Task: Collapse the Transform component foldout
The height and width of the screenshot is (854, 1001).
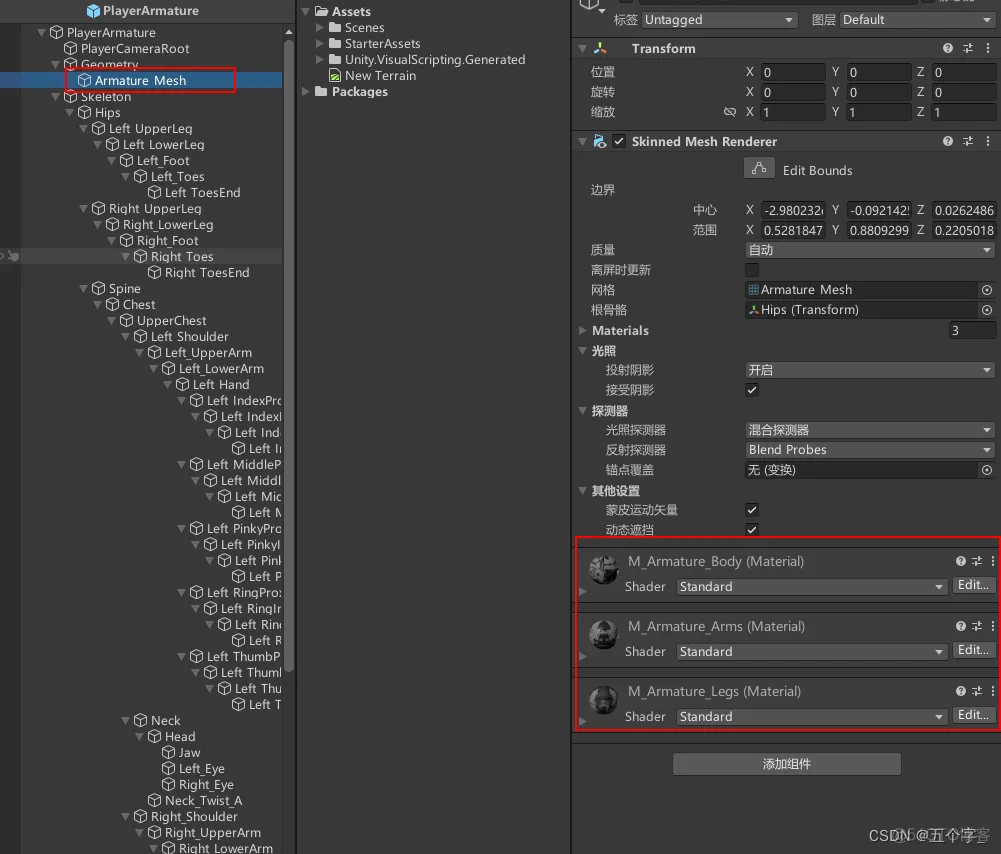Action: 582,49
